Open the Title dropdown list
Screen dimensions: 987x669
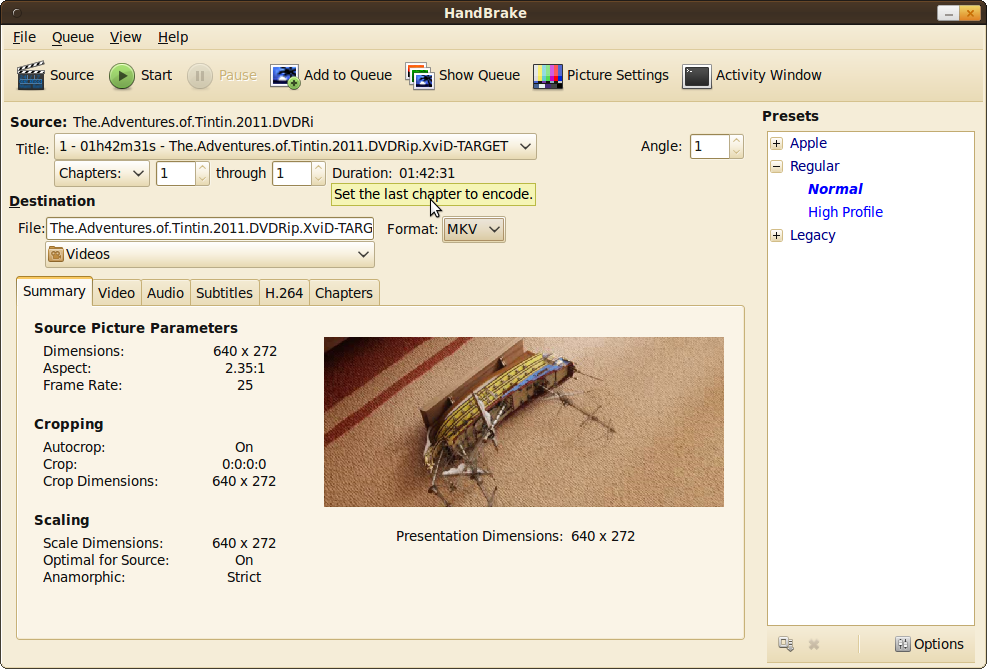click(295, 146)
